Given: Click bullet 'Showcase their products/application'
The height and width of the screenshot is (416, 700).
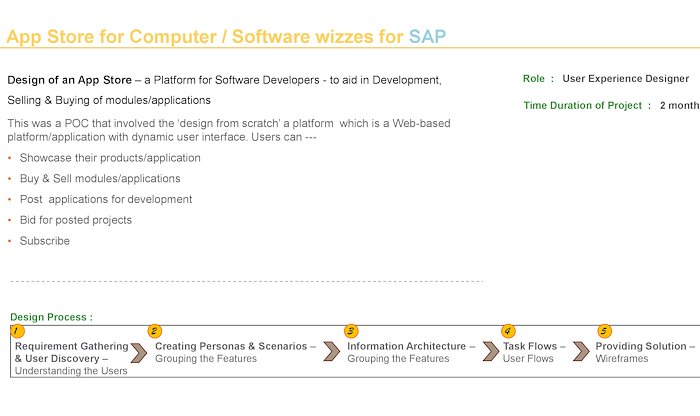Looking at the screenshot, I should coord(110,158).
